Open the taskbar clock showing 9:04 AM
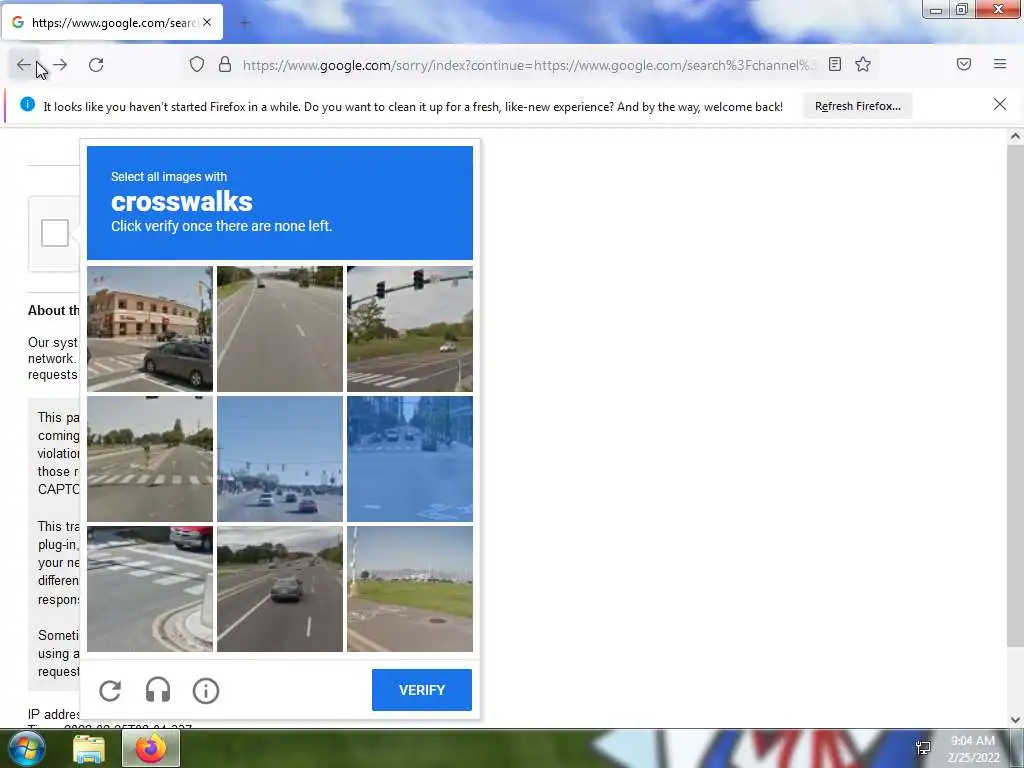This screenshot has height=768, width=1024. pyautogui.click(x=973, y=749)
